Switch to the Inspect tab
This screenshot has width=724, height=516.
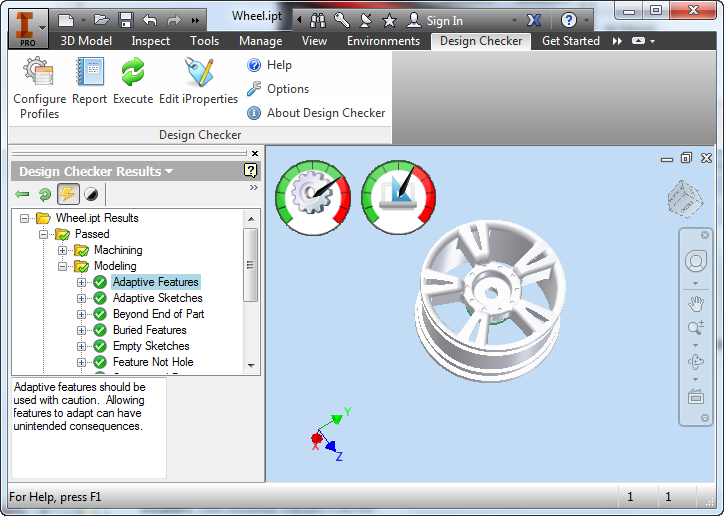point(151,41)
